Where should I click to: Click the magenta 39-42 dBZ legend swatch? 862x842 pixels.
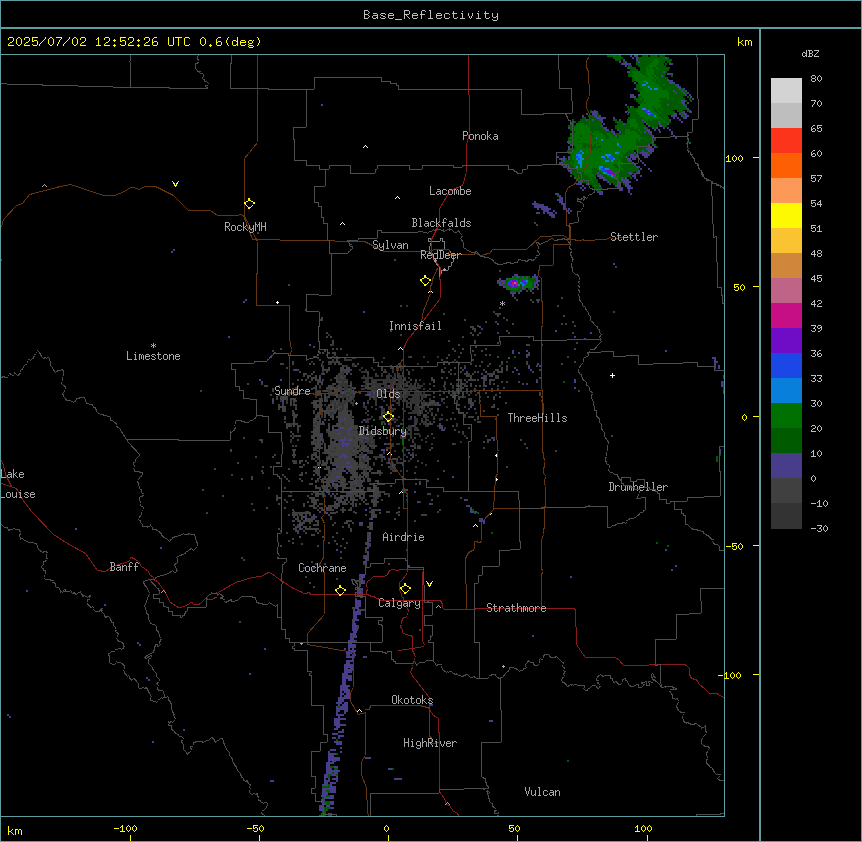tap(786, 315)
